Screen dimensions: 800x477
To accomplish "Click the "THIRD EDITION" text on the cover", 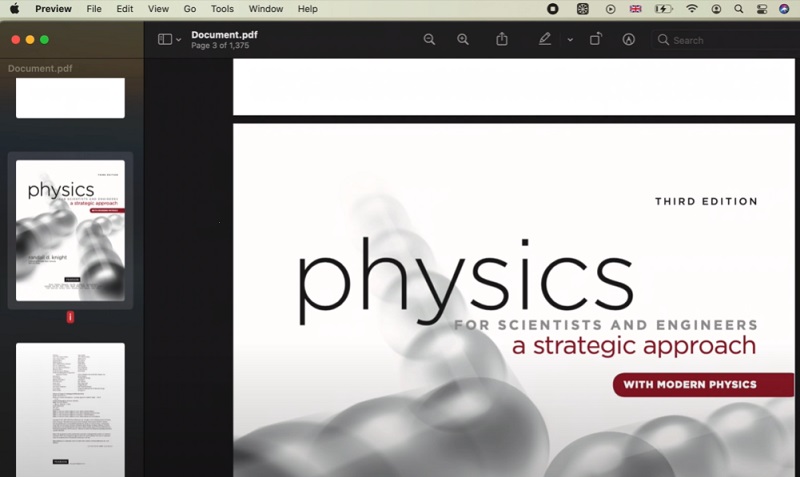I will (x=706, y=202).
